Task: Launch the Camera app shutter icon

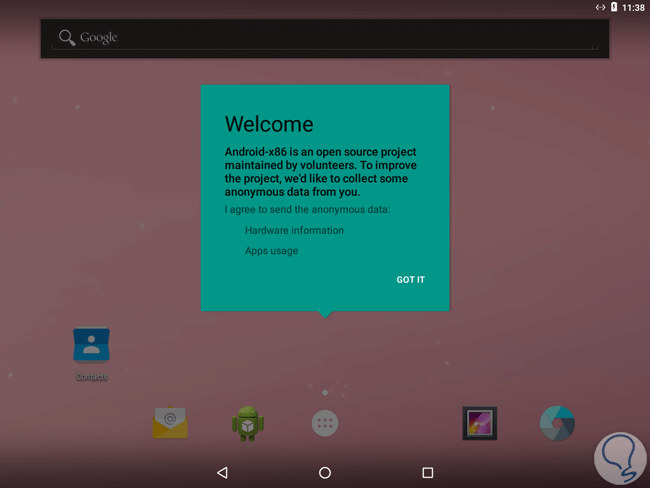Action: tap(557, 423)
